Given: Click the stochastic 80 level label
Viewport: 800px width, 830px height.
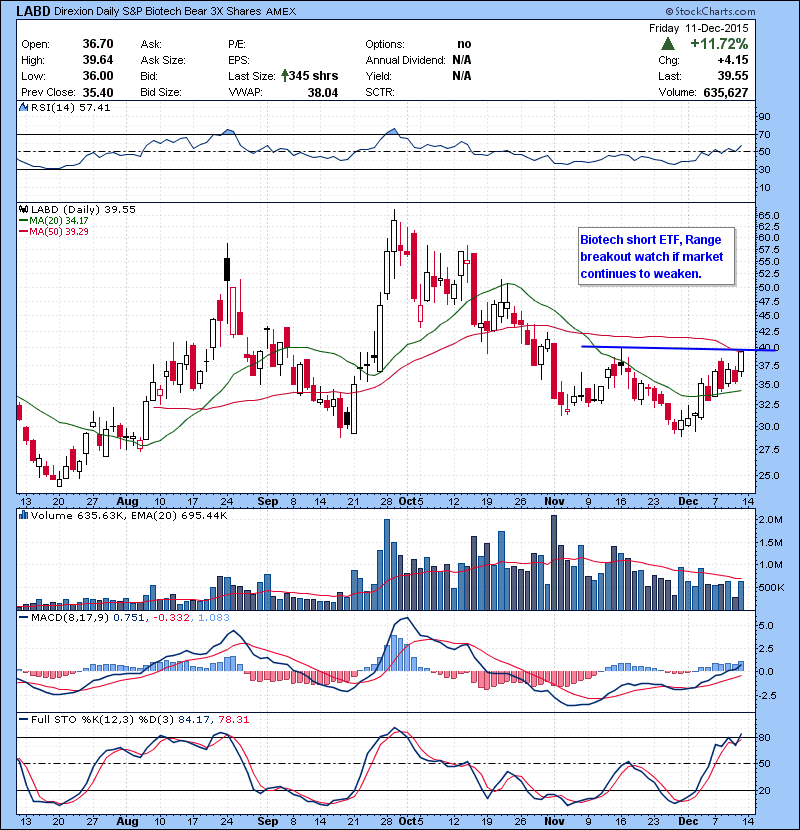Looking at the screenshot, I should (x=765, y=737).
